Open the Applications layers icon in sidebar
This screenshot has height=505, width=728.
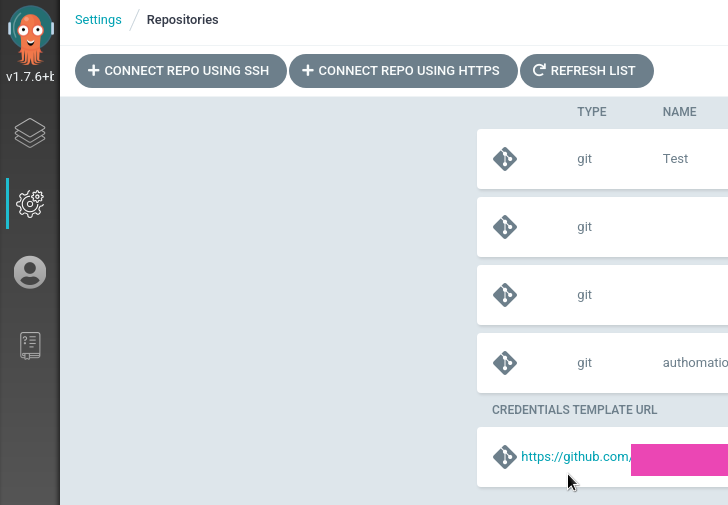(30, 133)
